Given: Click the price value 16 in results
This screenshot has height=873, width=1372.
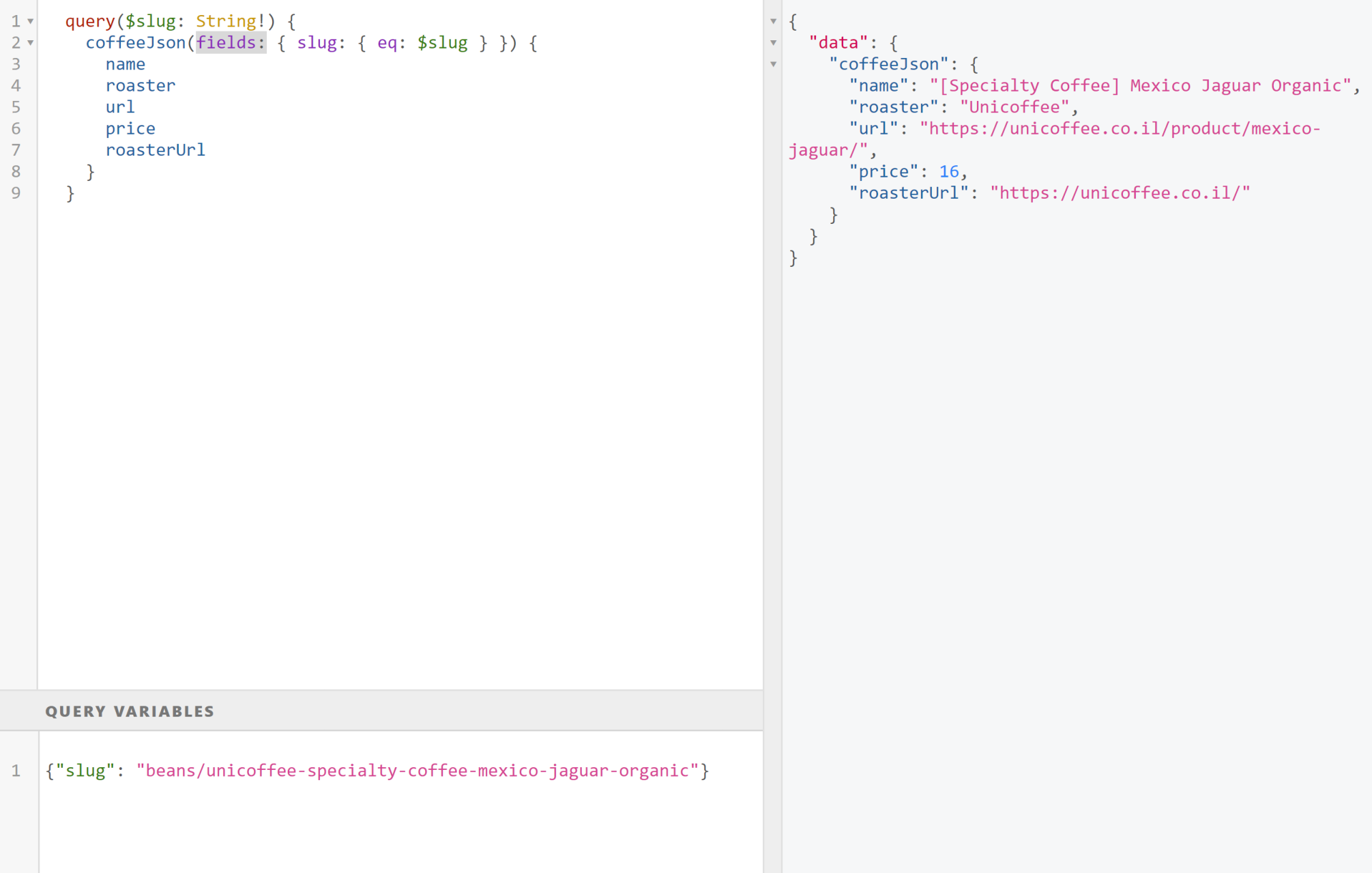Looking at the screenshot, I should pyautogui.click(x=948, y=172).
